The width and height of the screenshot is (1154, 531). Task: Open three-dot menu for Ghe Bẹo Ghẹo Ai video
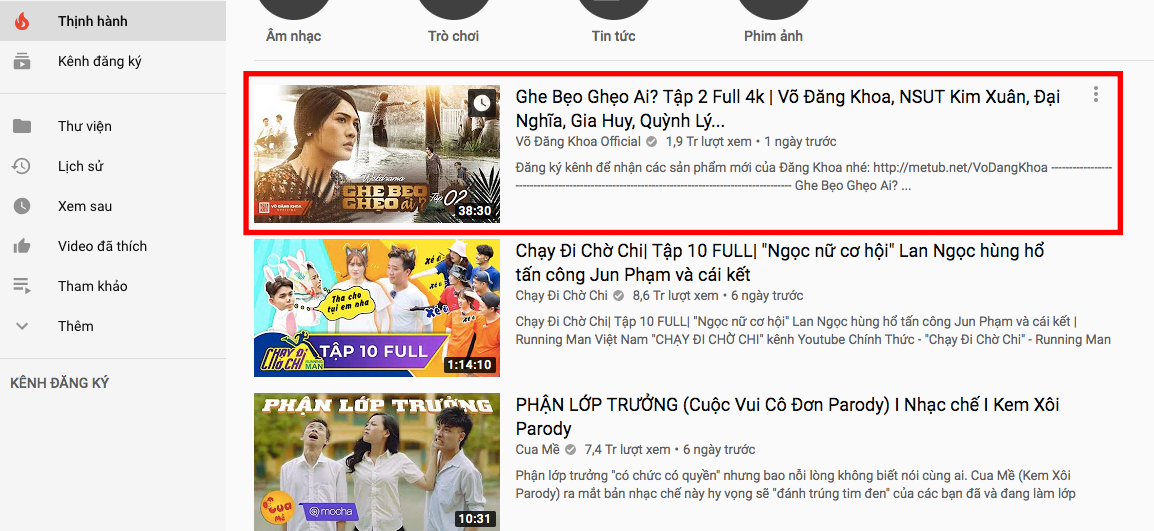pyautogui.click(x=1096, y=94)
